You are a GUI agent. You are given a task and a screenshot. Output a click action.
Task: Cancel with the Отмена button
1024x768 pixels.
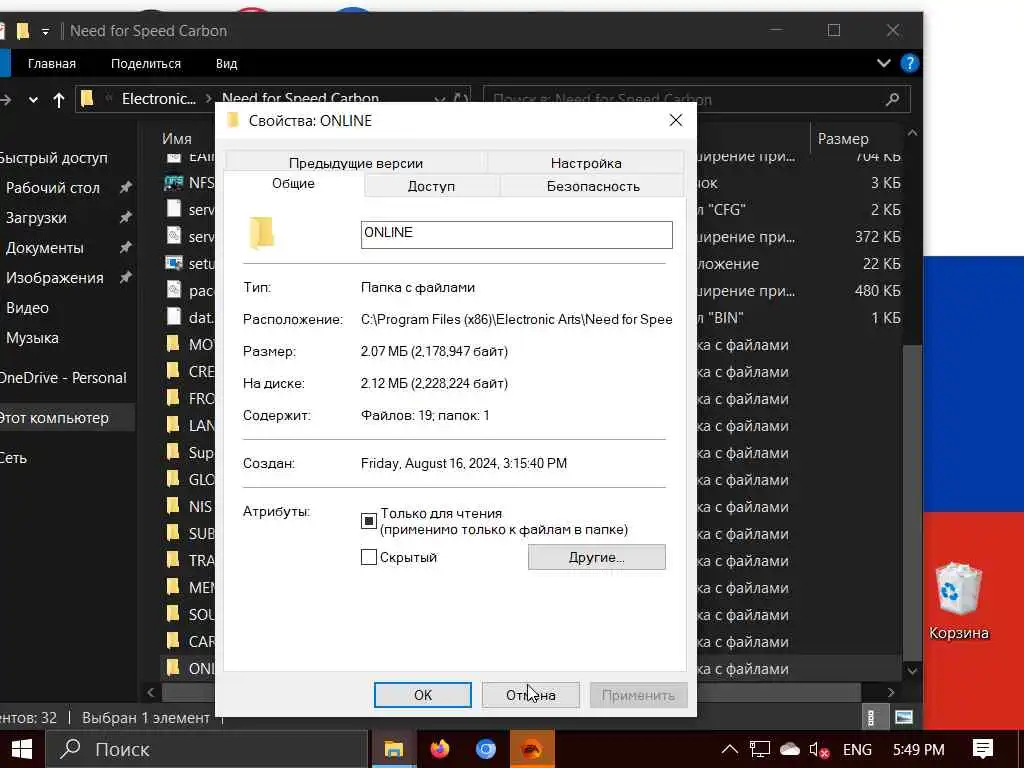click(x=530, y=695)
